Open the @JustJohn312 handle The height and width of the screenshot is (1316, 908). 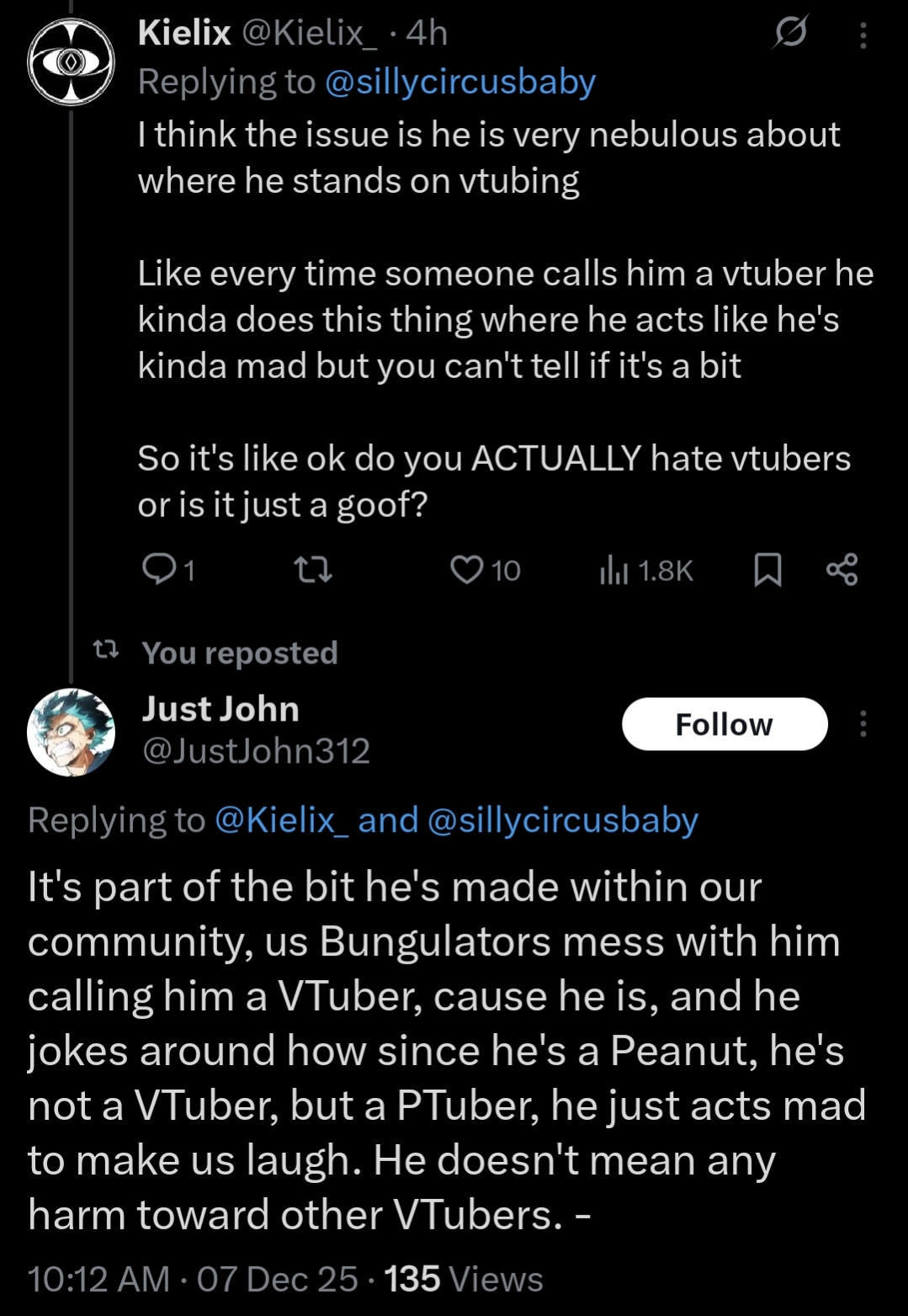tap(256, 751)
